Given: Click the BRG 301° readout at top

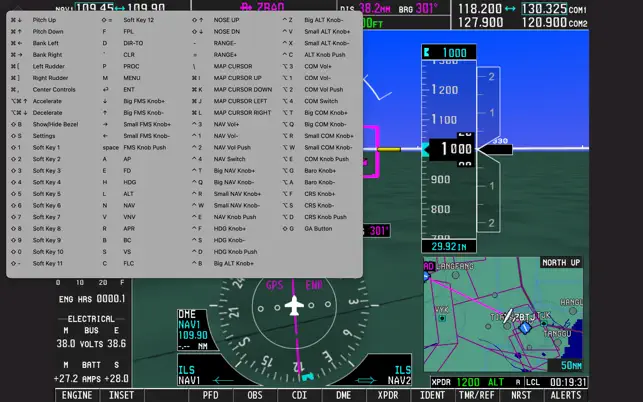Looking at the screenshot, I should pyautogui.click(x=418, y=8).
